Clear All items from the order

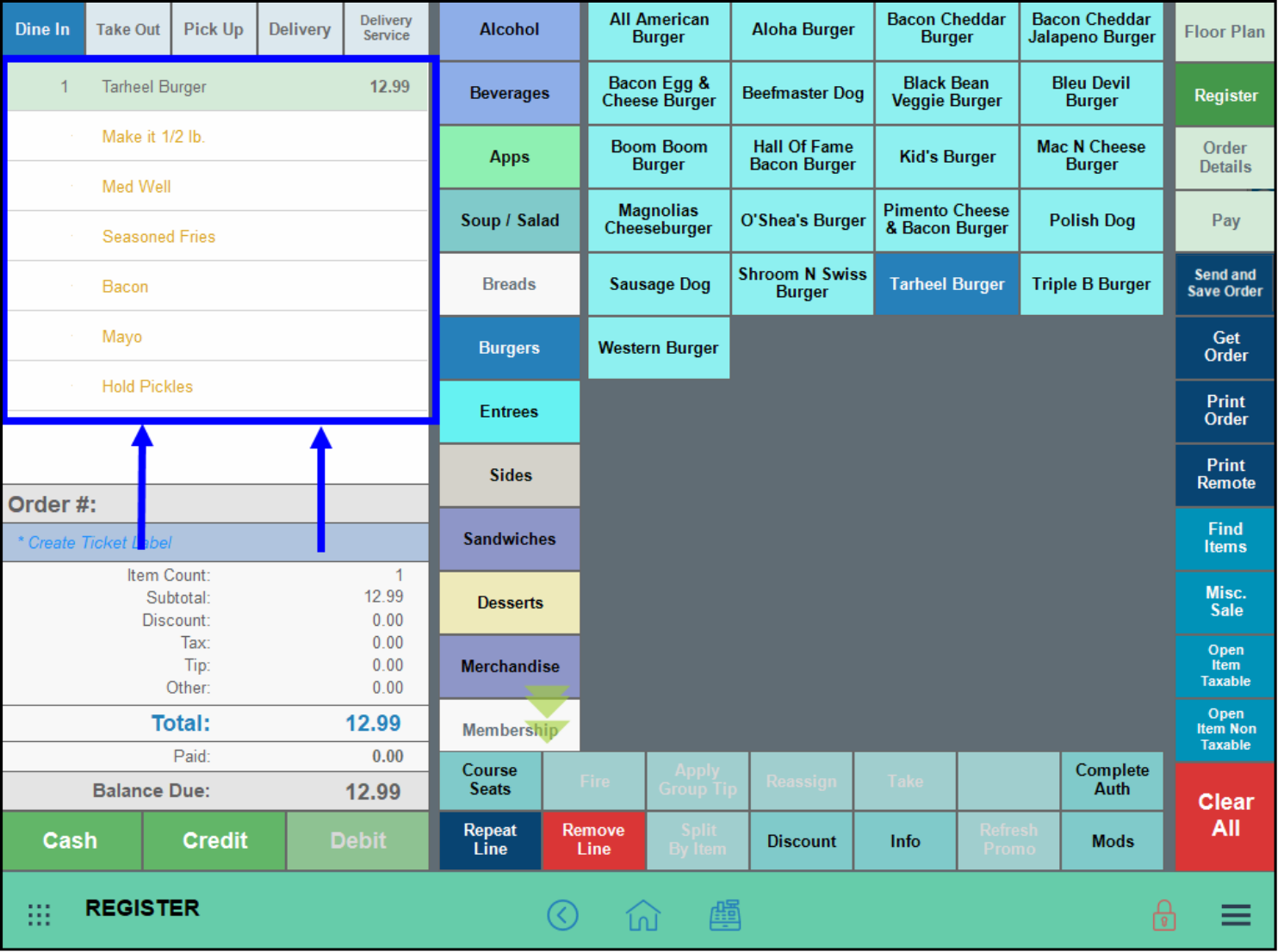pos(1224,815)
